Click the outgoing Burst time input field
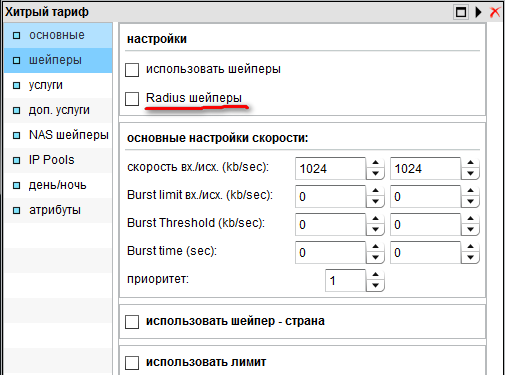This screenshot has width=505, height=375. pos(425,253)
